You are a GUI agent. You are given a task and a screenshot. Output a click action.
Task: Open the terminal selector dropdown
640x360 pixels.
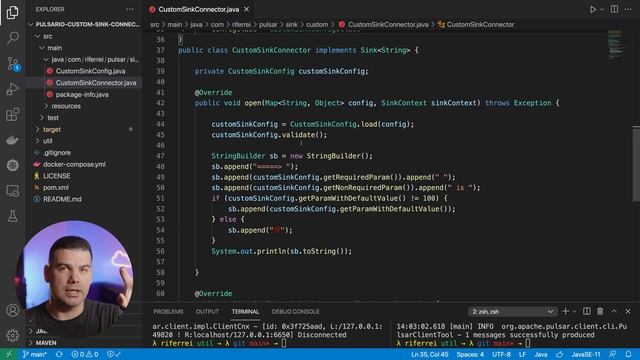click(x=513, y=311)
